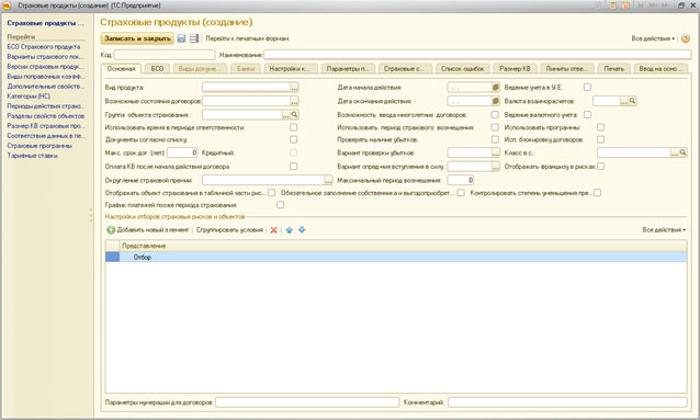Screen dimensions: 700x420
Task: Click Сгруппировать условия button
Action: (x=229, y=230)
